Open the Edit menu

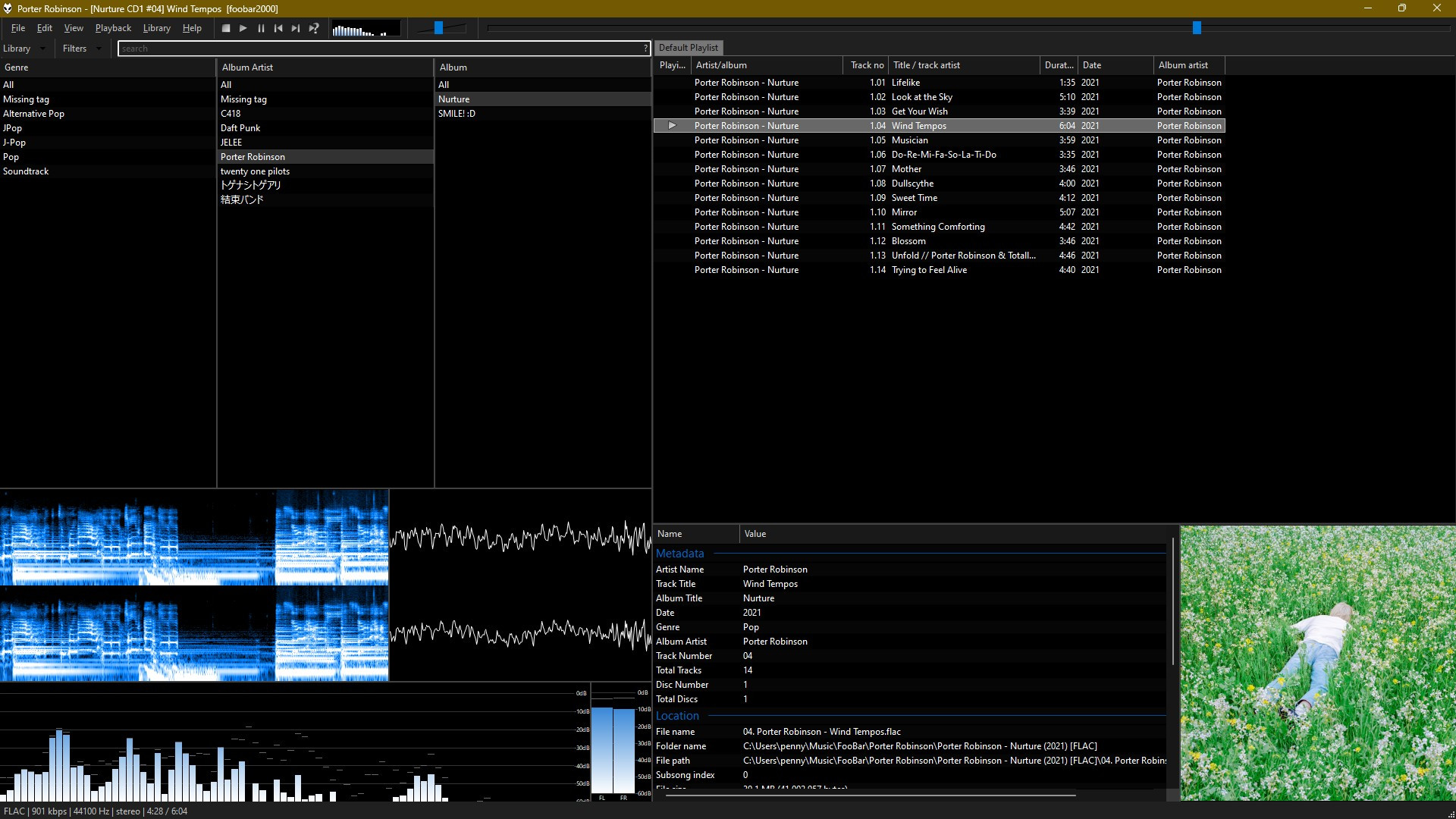click(x=45, y=28)
